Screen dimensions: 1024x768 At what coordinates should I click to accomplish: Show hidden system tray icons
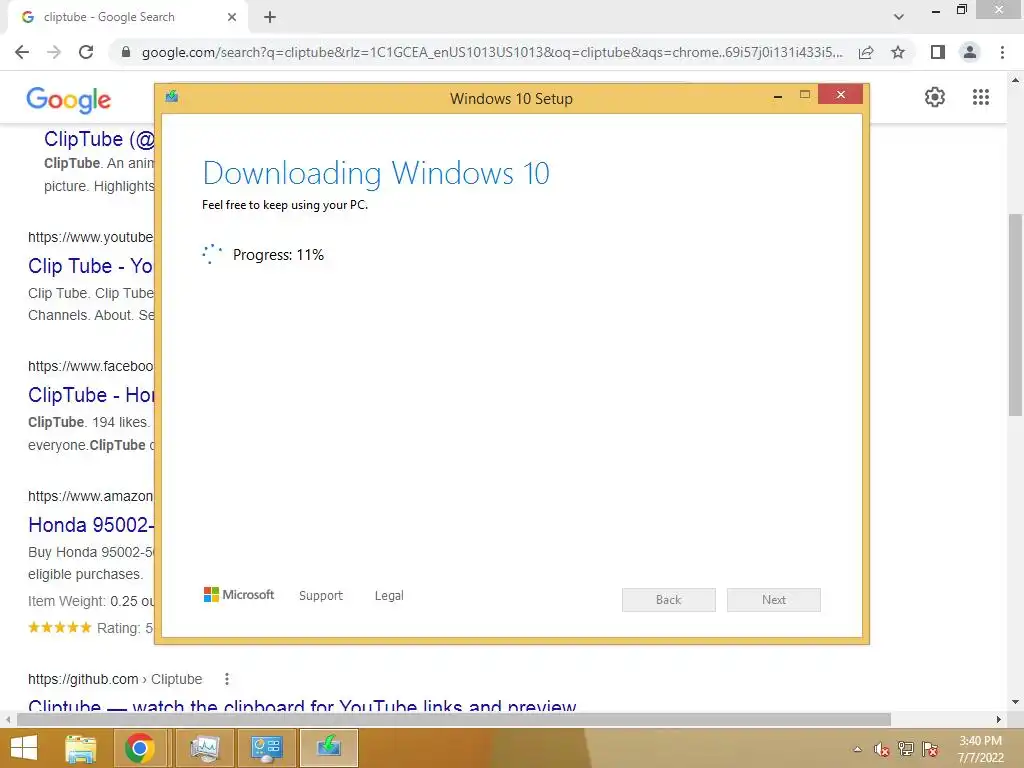pyautogui.click(x=857, y=749)
